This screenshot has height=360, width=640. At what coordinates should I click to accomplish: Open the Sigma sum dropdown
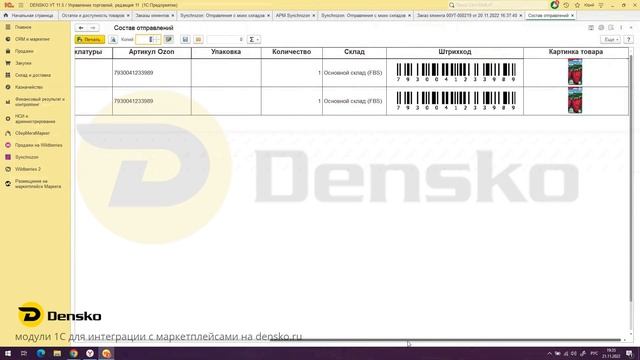tap(254, 40)
